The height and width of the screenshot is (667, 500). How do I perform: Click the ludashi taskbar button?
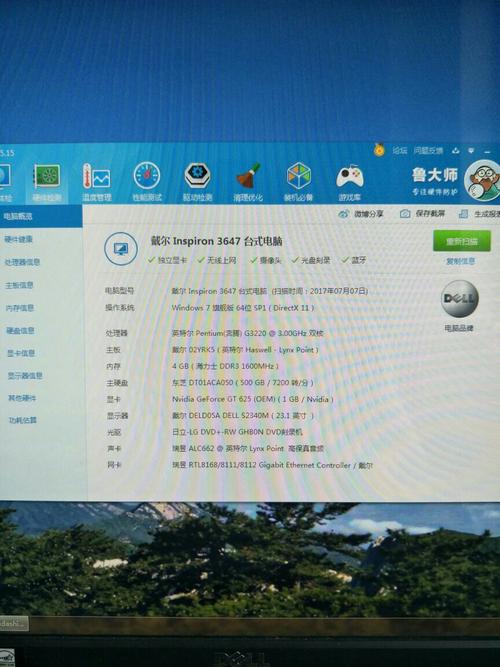click(14, 624)
